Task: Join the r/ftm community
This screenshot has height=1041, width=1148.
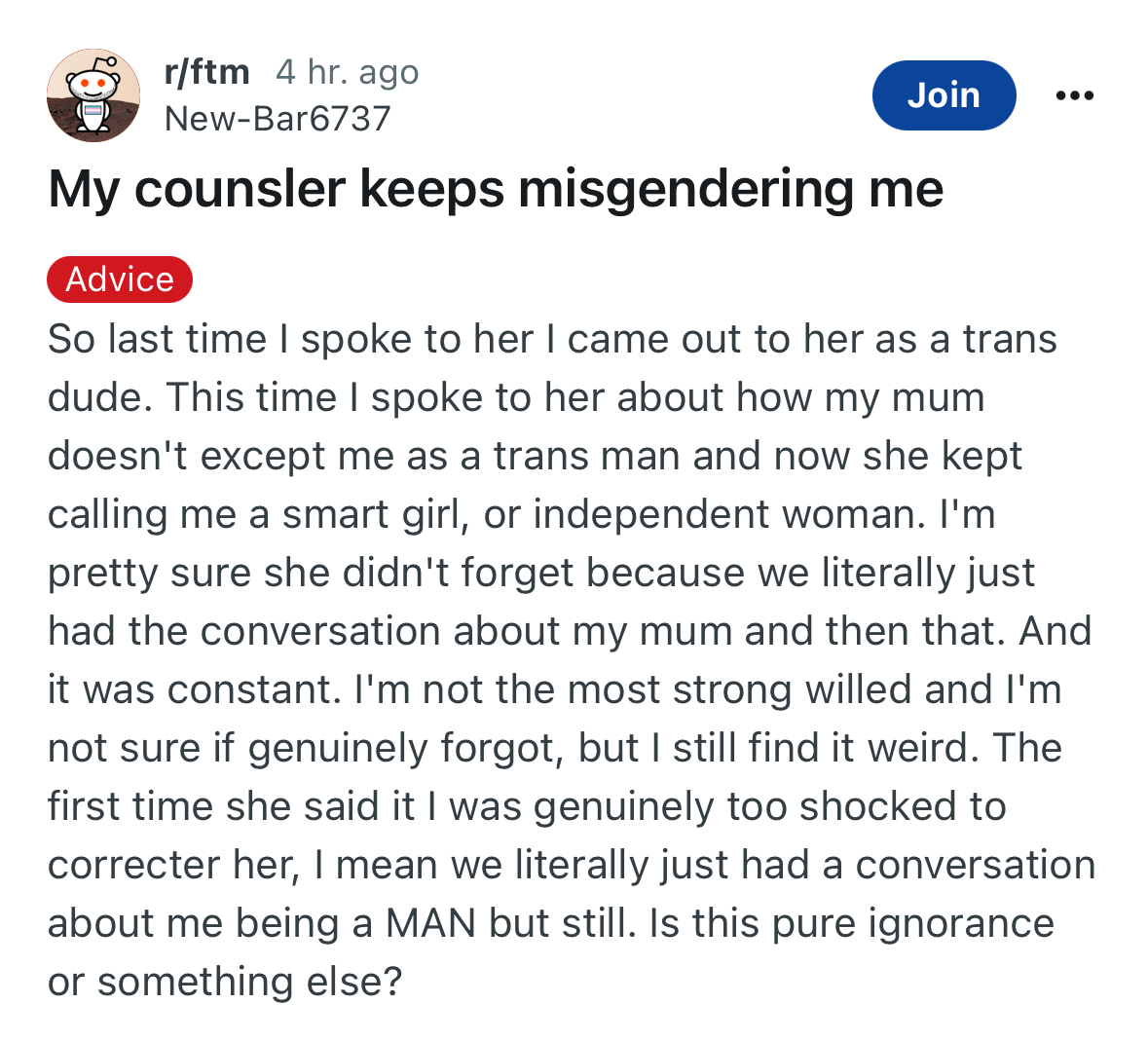Action: (944, 95)
